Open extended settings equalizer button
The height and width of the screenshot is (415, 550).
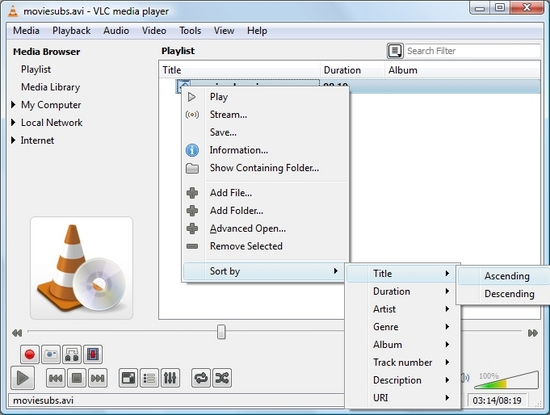(170, 378)
